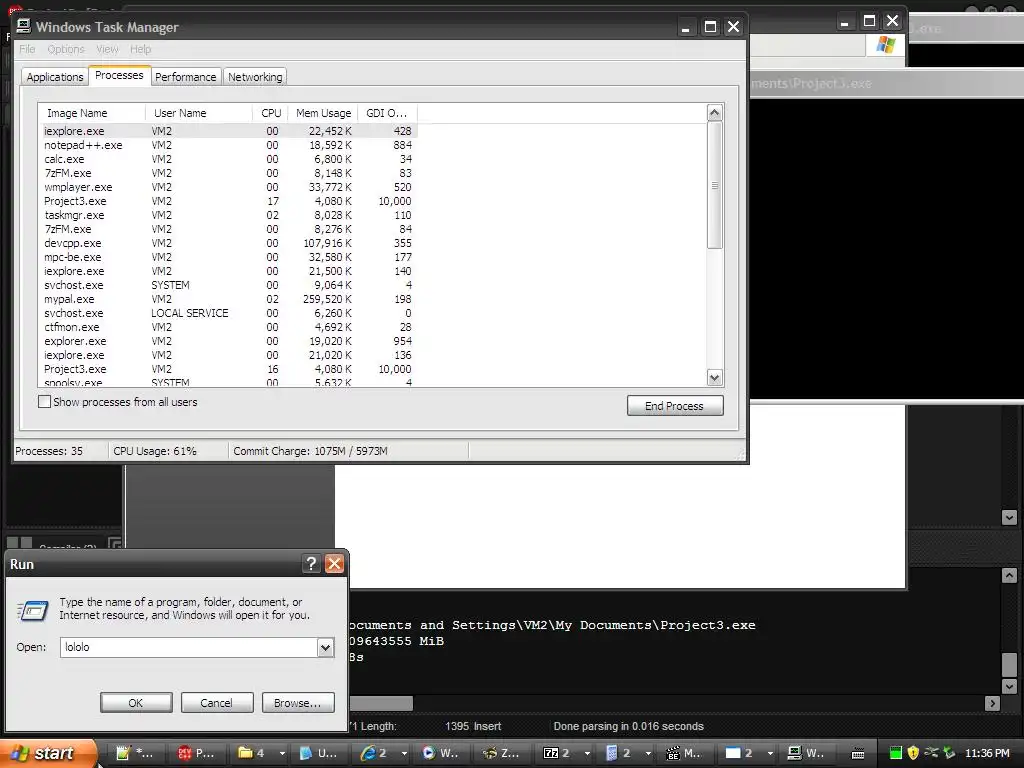This screenshot has height=768, width=1024.
Task: Click the process list scroll up arrow
Action: (x=714, y=113)
